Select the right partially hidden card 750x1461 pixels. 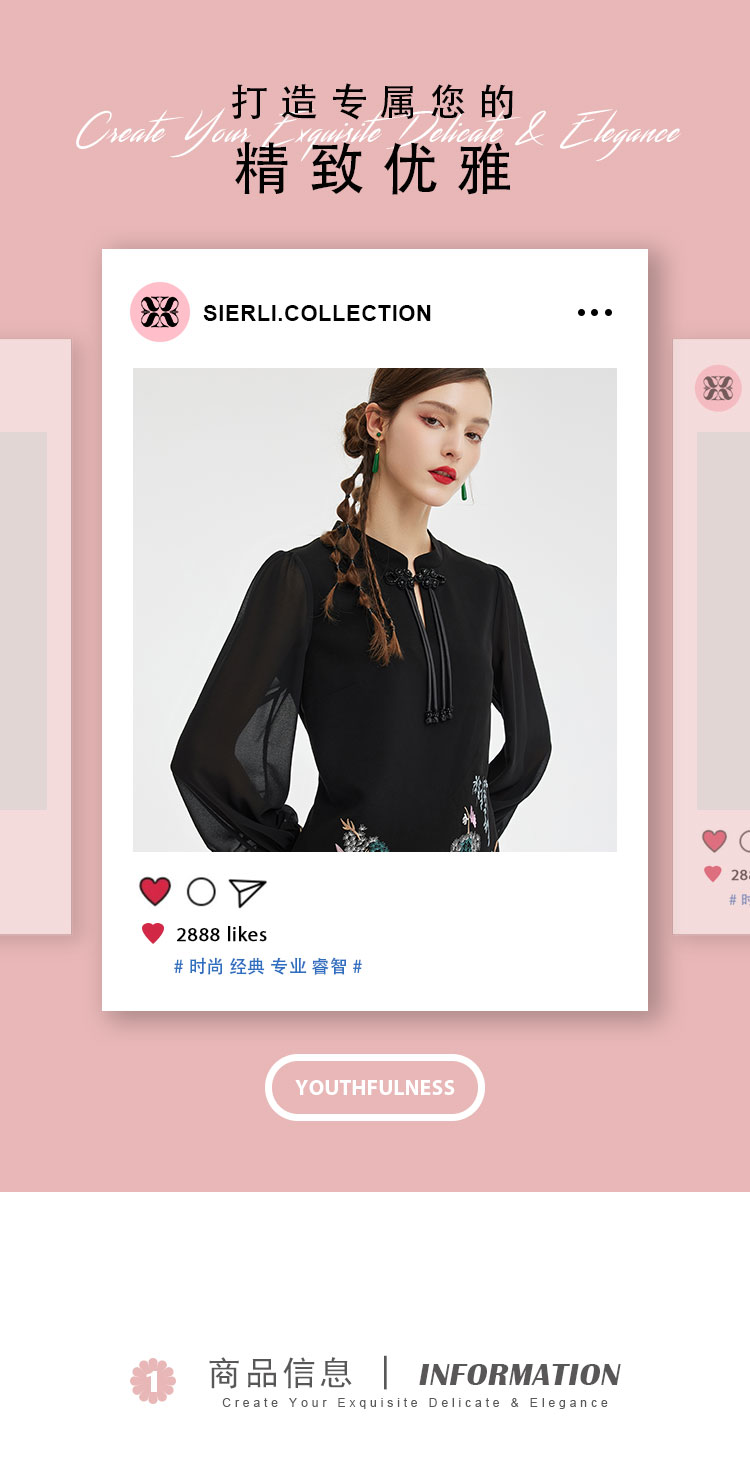[x=711, y=637]
